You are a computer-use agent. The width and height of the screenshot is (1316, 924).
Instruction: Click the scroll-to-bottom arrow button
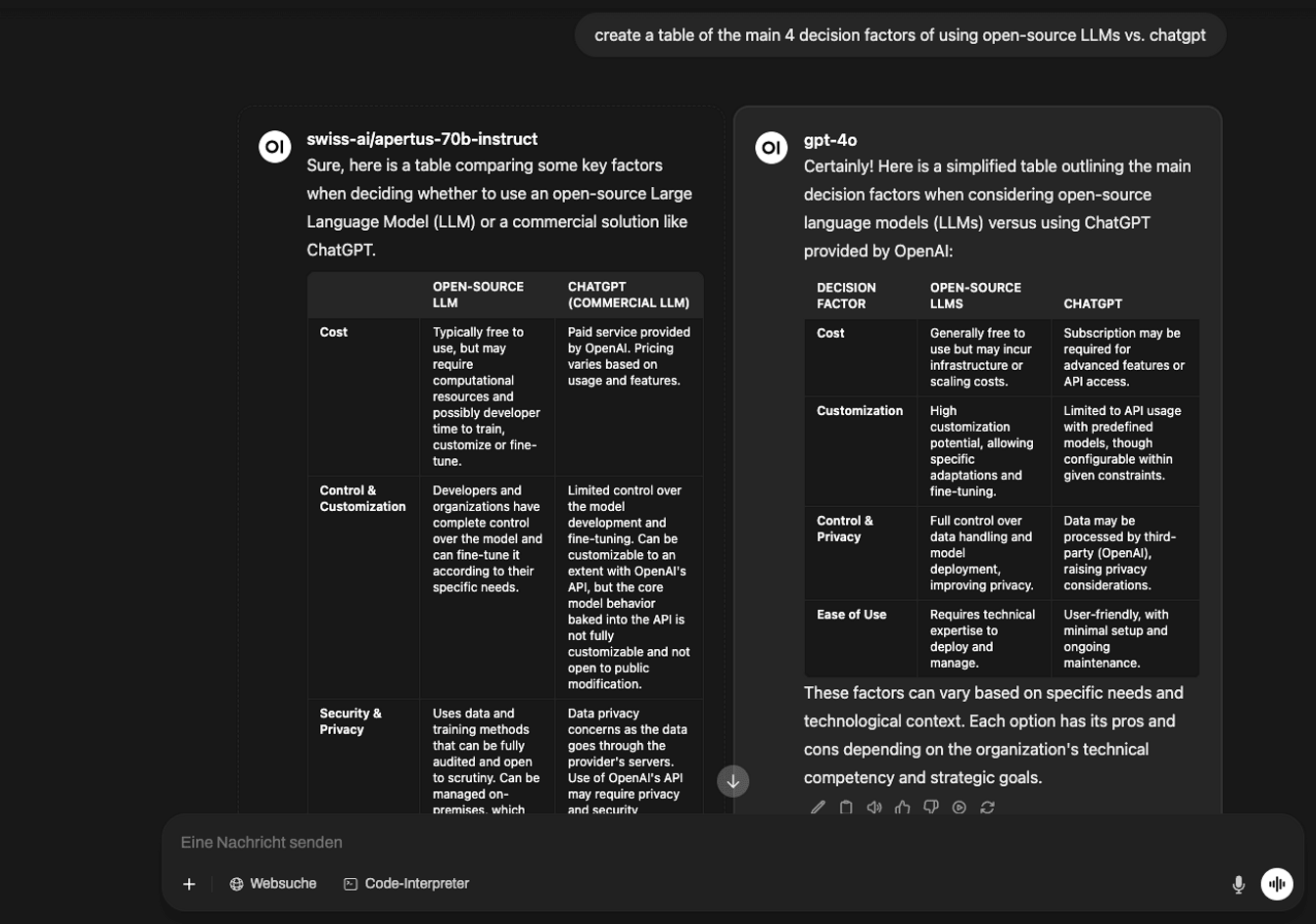733,781
